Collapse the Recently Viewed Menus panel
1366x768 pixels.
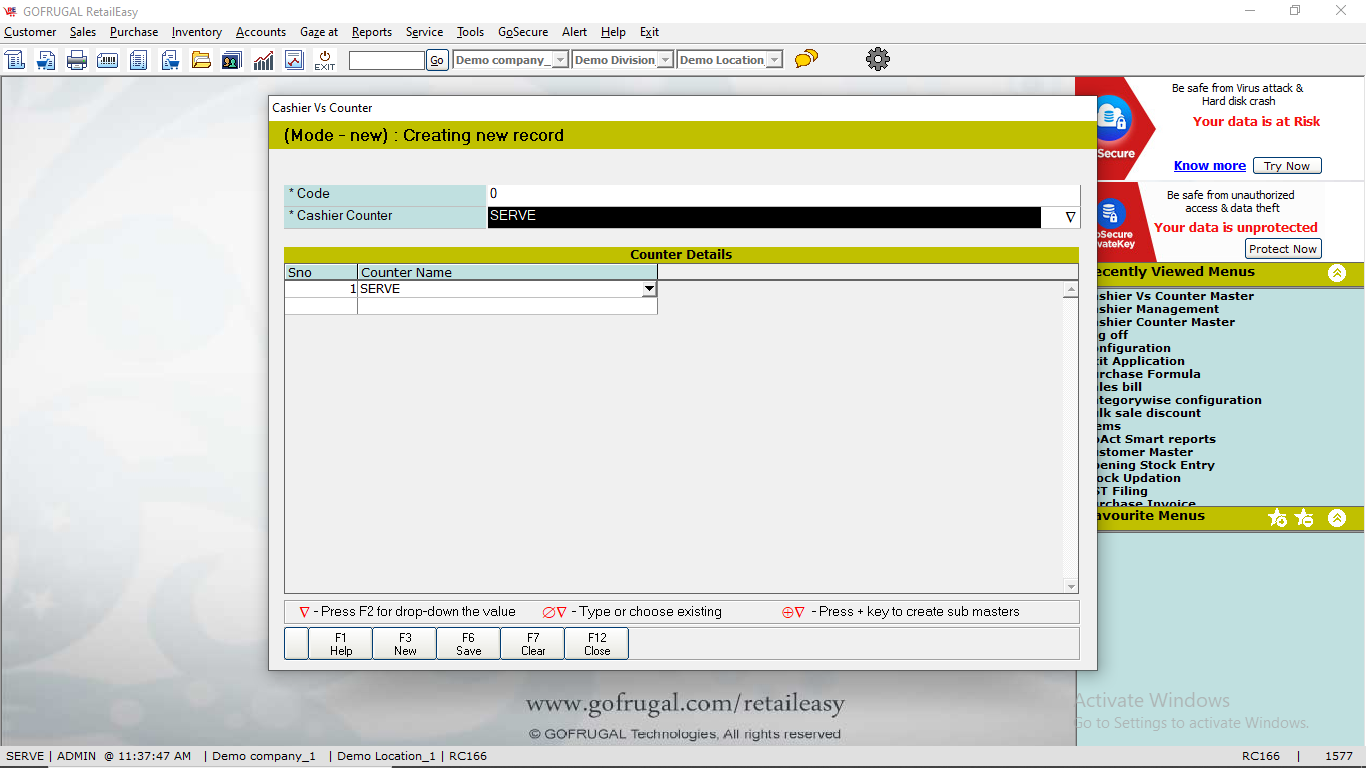pyautogui.click(x=1337, y=273)
